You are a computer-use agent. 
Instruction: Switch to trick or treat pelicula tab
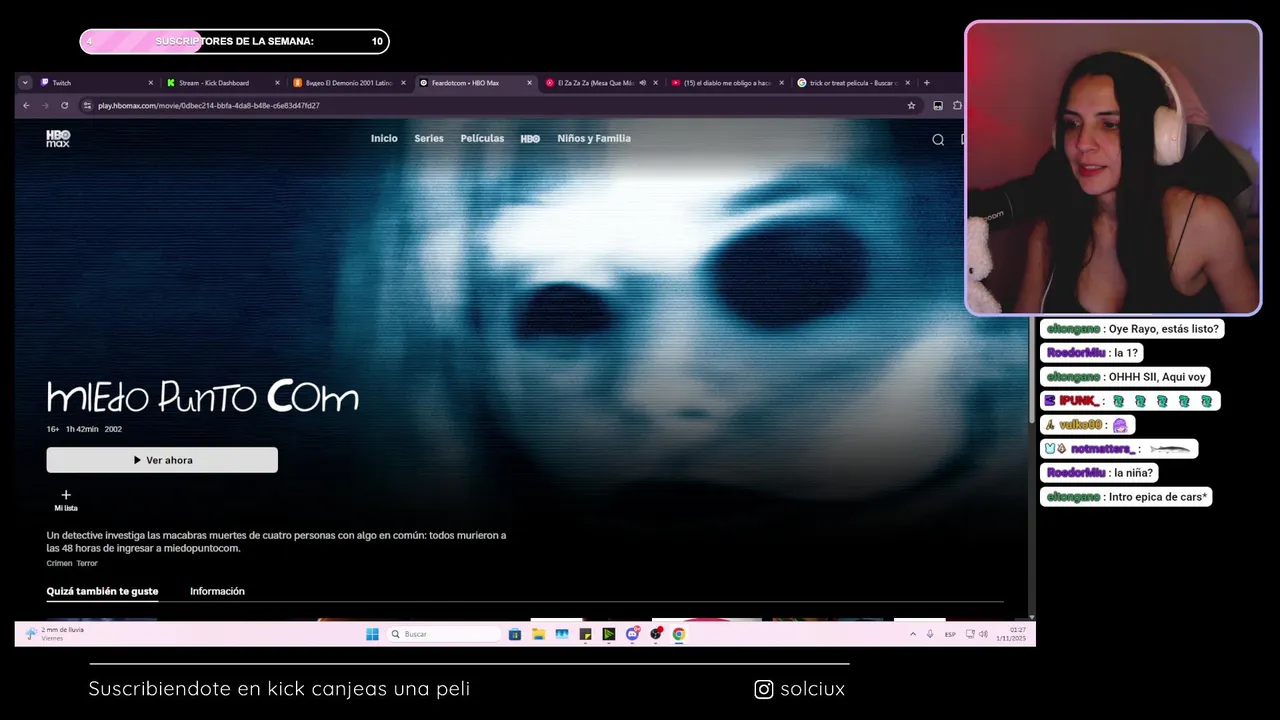click(853, 83)
